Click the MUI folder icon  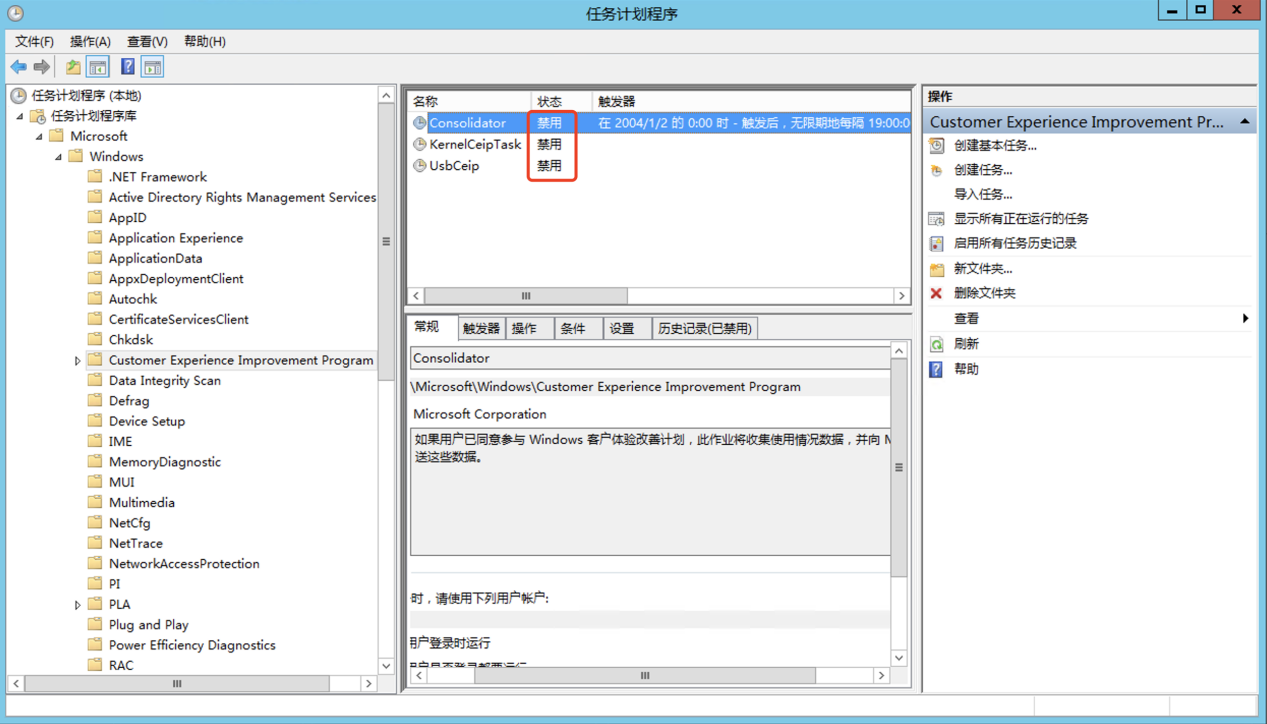coord(95,482)
